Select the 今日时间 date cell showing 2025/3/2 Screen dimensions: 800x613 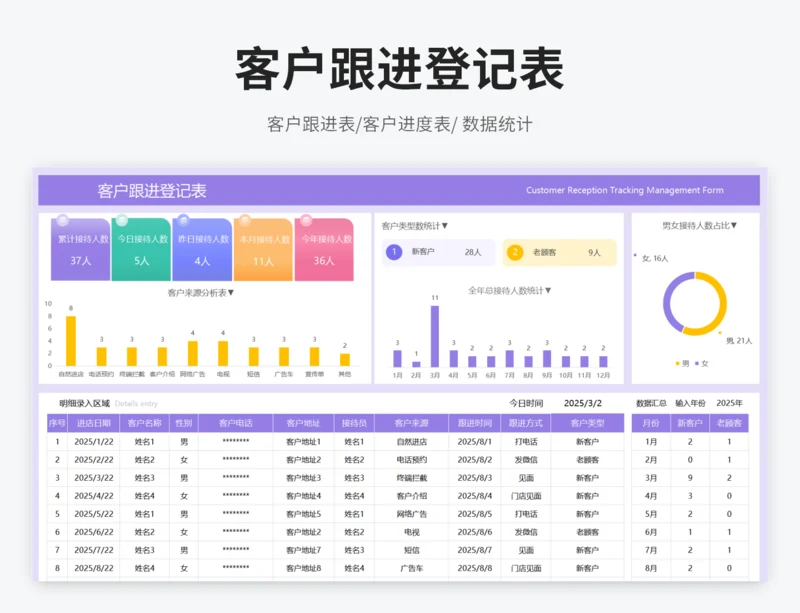coord(583,403)
